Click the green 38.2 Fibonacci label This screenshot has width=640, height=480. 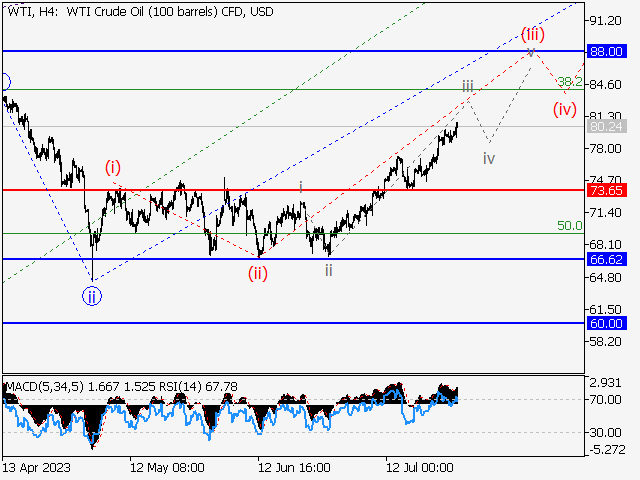coord(570,82)
